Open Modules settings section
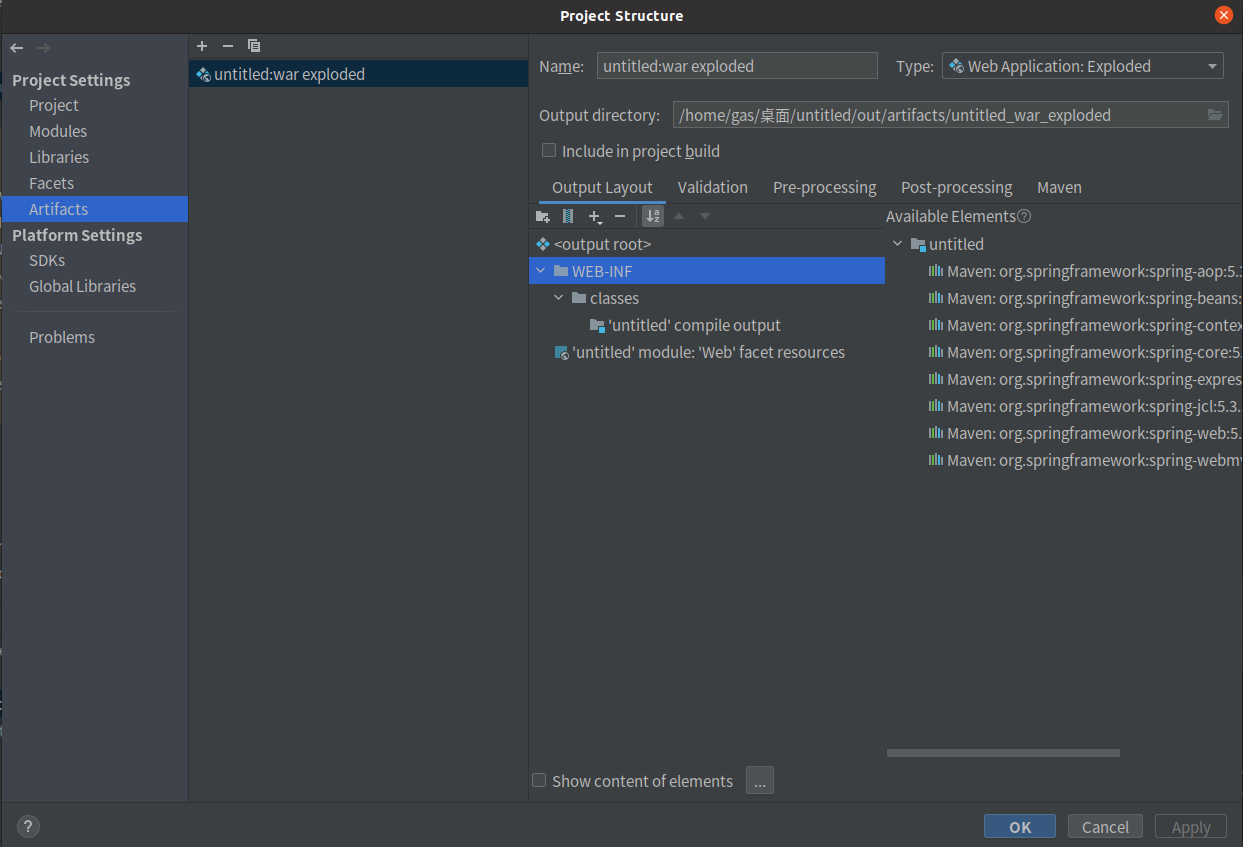 click(x=58, y=131)
